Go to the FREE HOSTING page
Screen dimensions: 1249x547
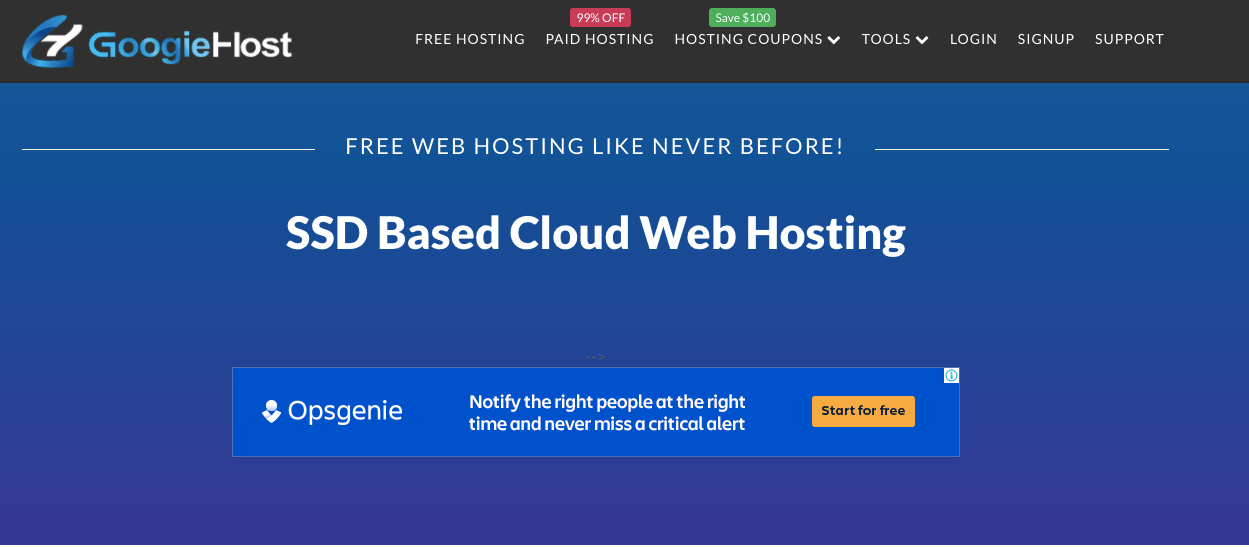[x=470, y=39]
